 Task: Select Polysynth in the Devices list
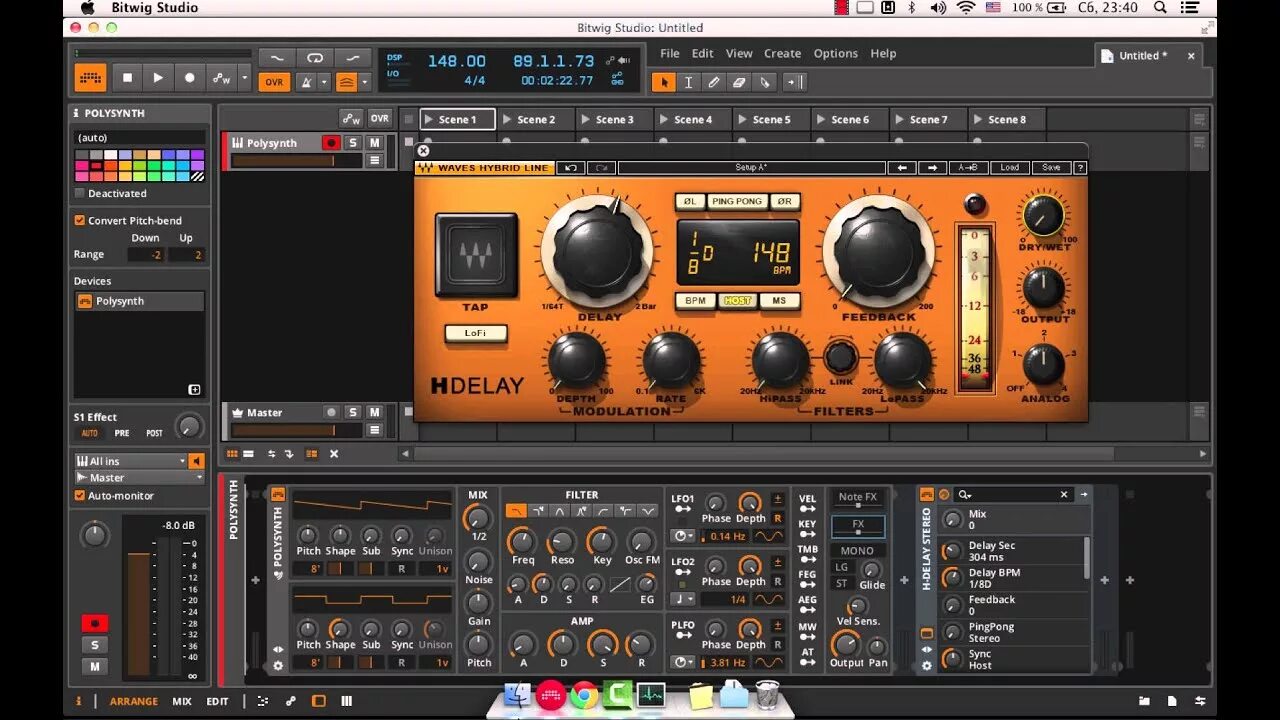tap(140, 301)
